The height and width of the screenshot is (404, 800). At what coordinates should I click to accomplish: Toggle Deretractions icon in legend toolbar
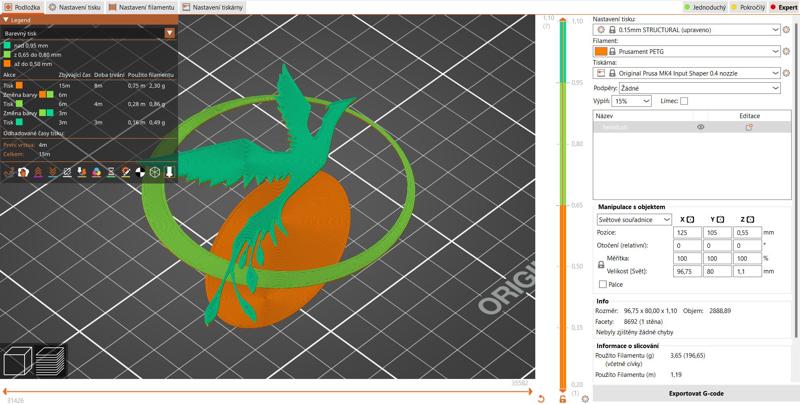(52, 172)
